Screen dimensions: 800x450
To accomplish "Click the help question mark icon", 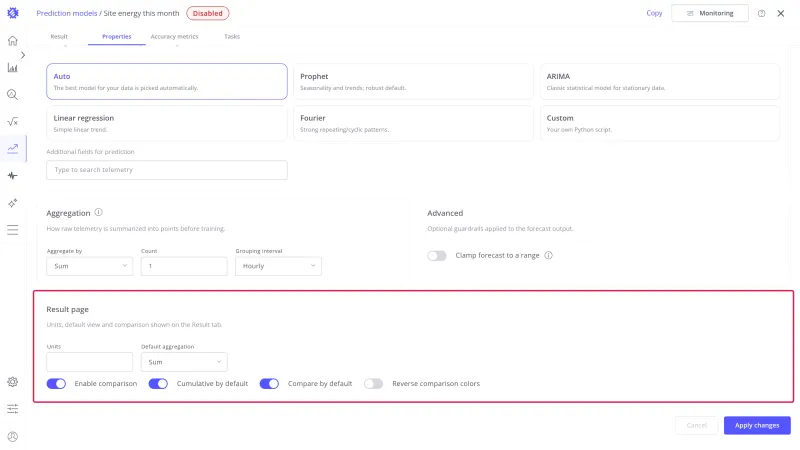I will 761,13.
